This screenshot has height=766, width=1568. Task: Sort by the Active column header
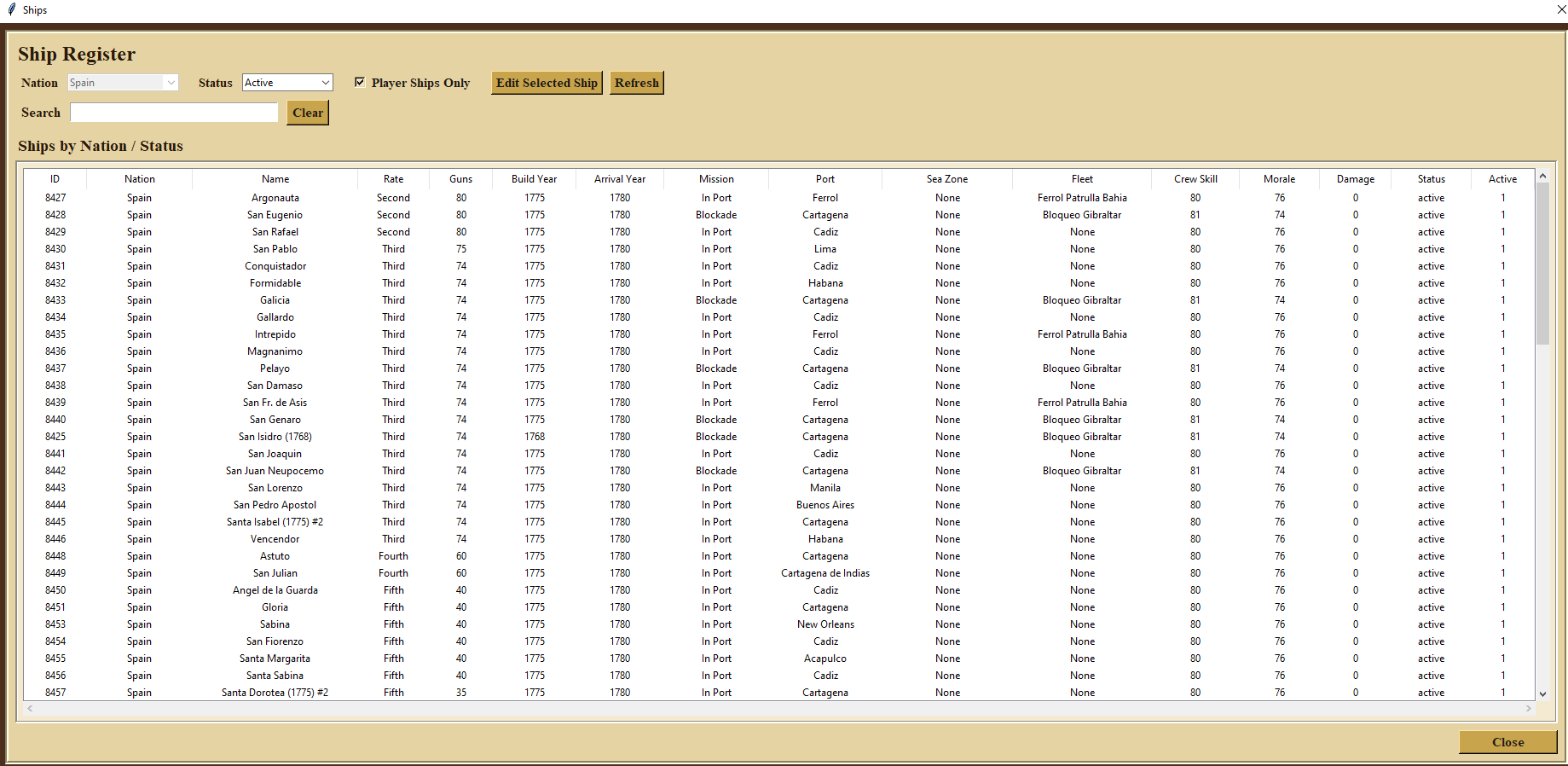[1502, 179]
